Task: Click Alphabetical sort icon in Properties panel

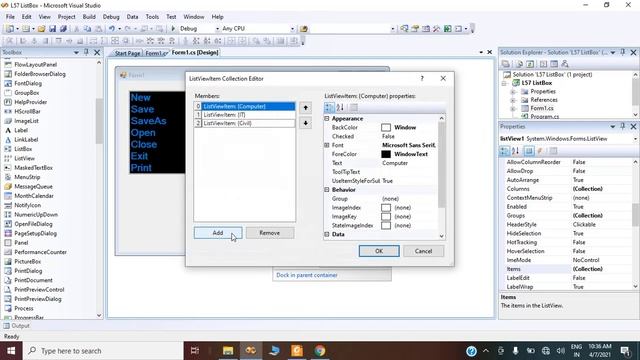Action: tap(516, 151)
